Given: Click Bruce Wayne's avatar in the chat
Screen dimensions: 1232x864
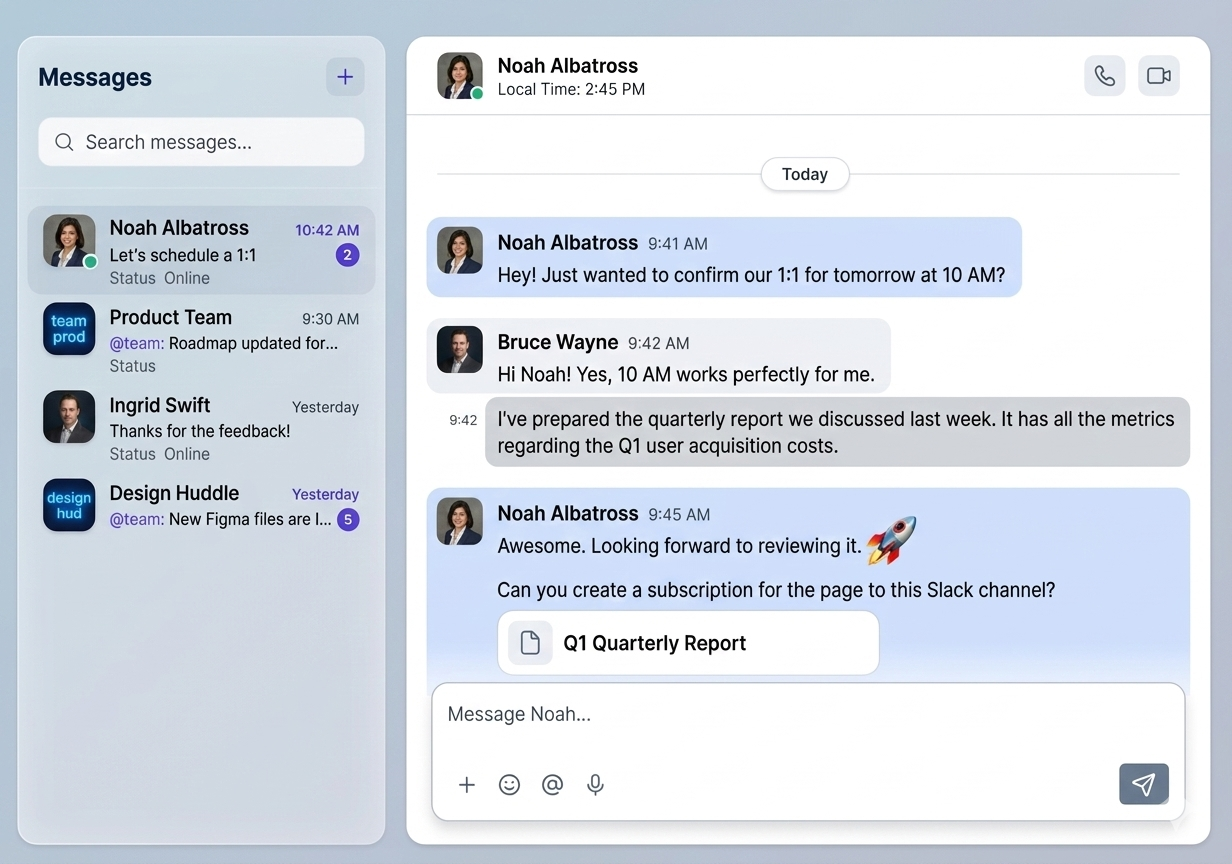Looking at the screenshot, I should coord(460,349).
